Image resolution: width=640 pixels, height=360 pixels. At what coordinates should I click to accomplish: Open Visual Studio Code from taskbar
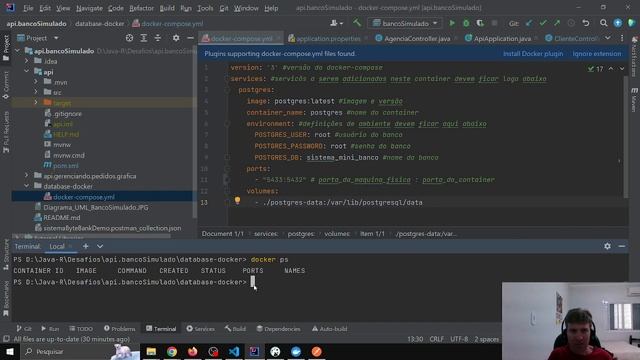(x=234, y=351)
